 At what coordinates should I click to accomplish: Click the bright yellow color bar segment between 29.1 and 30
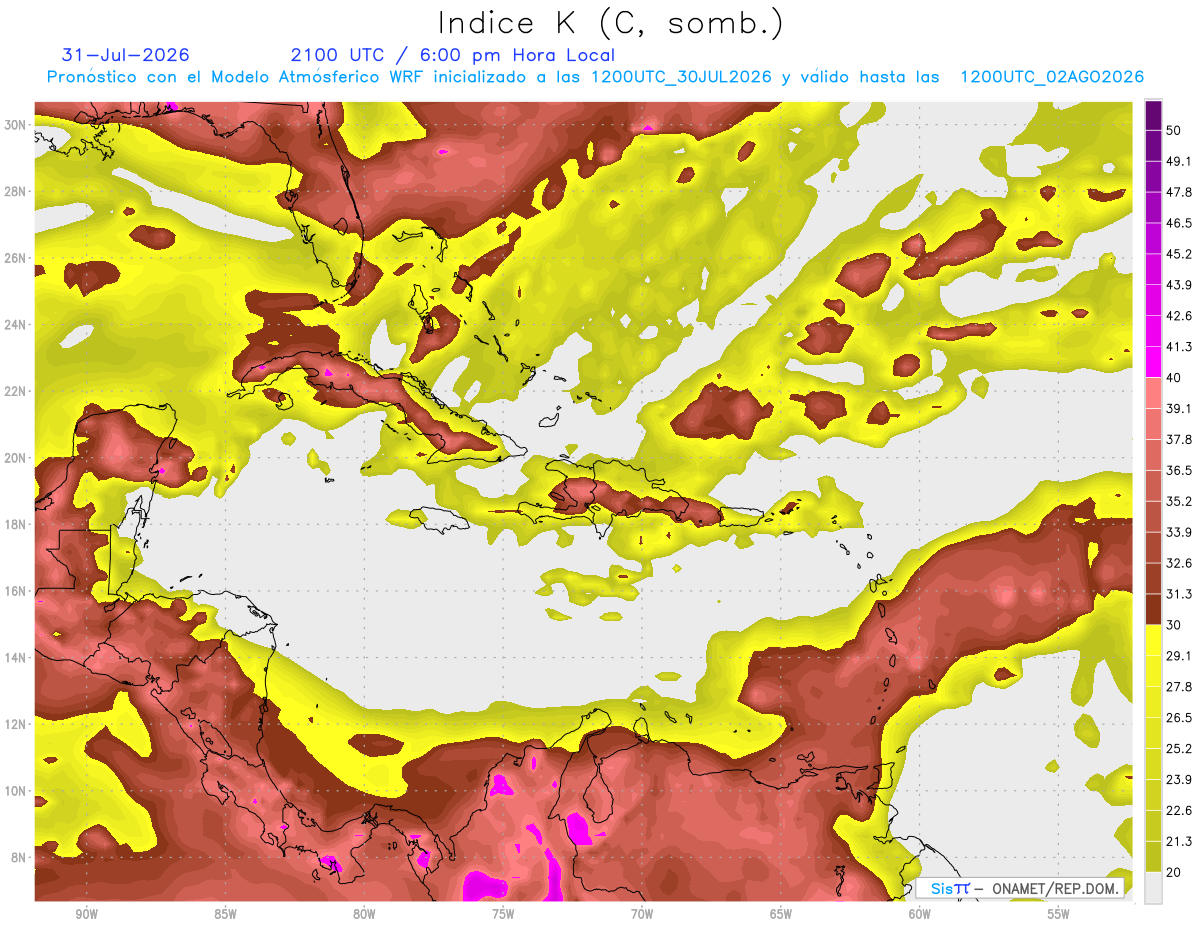(1153, 640)
